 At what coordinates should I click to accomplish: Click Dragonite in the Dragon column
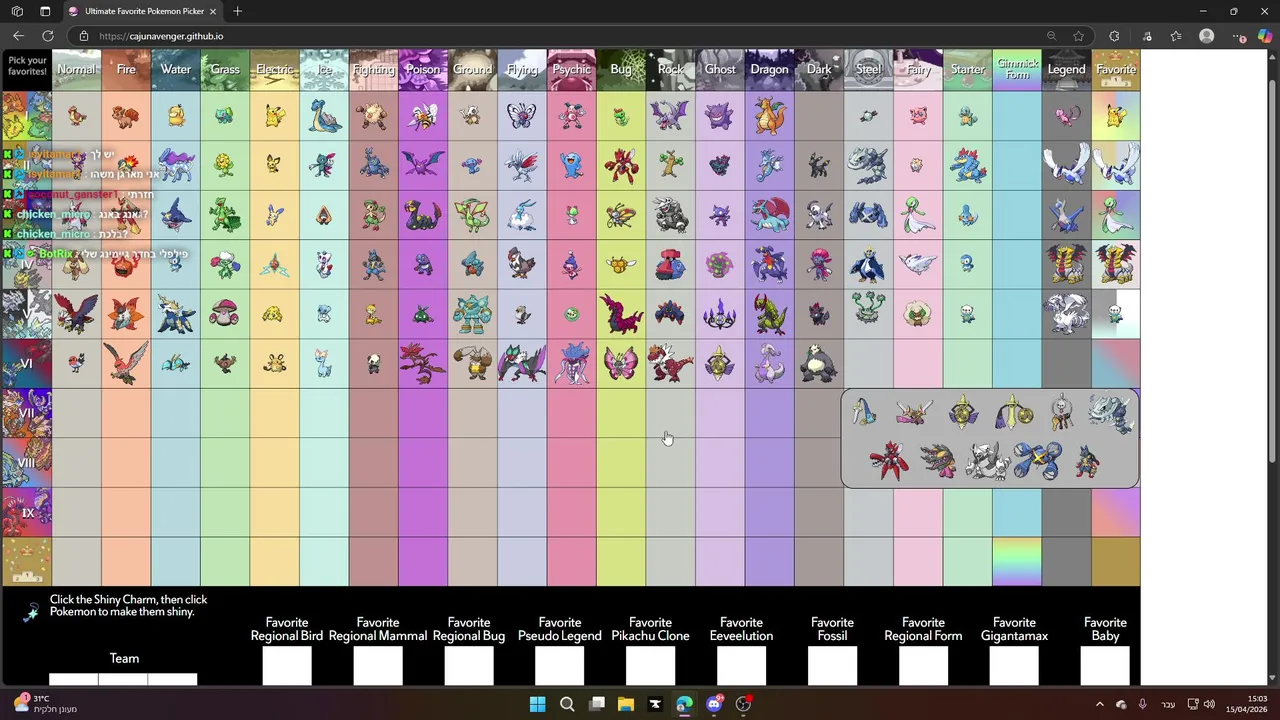tap(769, 116)
